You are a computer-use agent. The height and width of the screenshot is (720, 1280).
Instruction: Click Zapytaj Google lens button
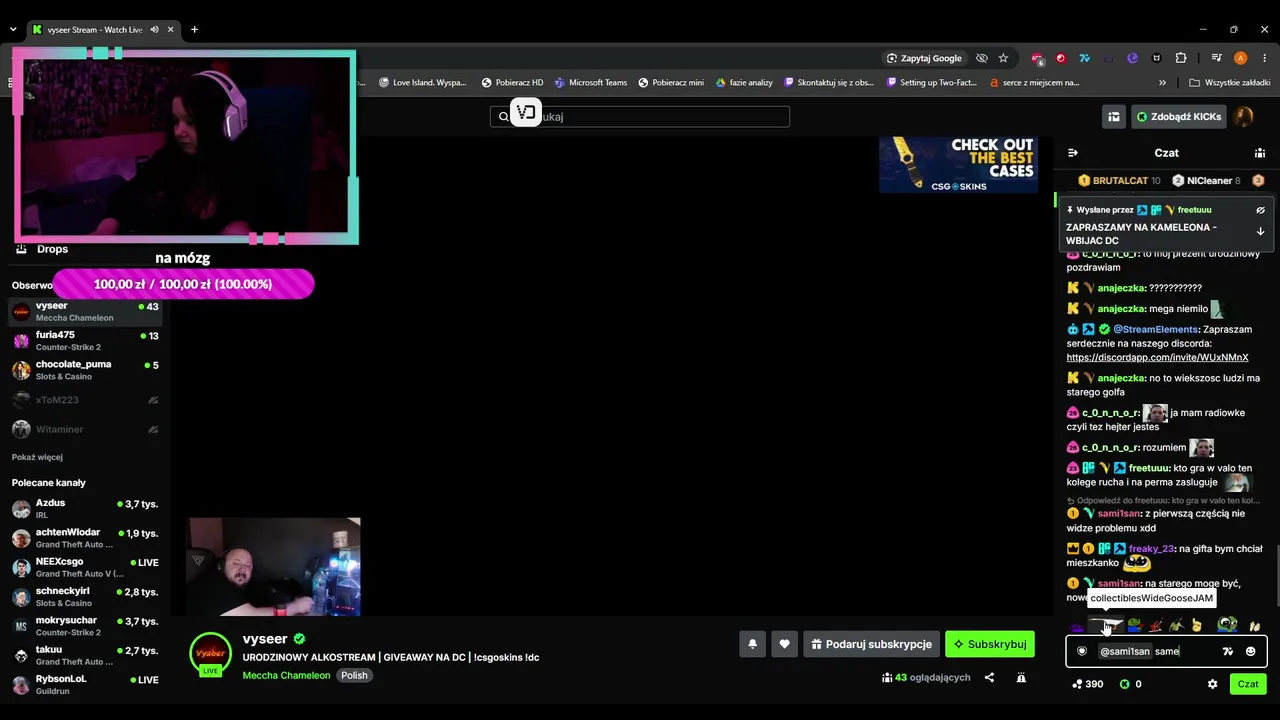925,58
